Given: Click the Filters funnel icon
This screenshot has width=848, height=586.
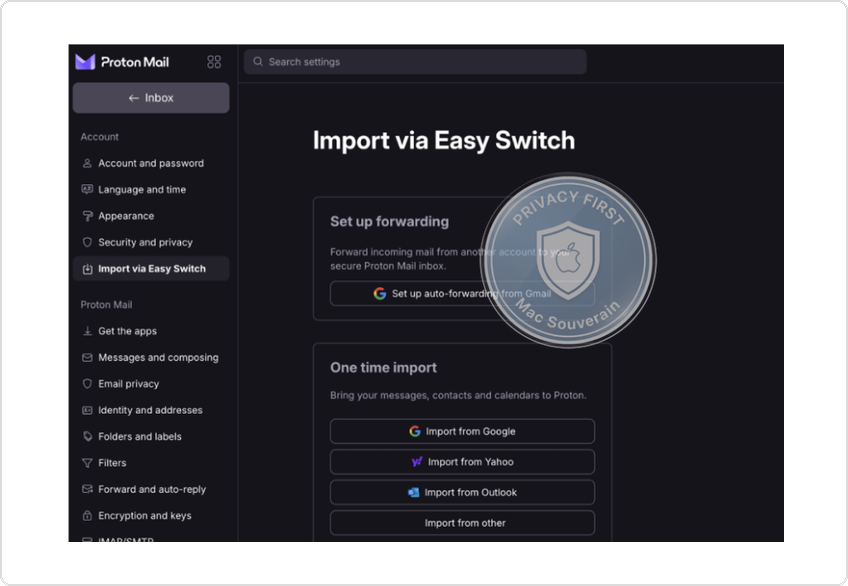Looking at the screenshot, I should coord(87,463).
